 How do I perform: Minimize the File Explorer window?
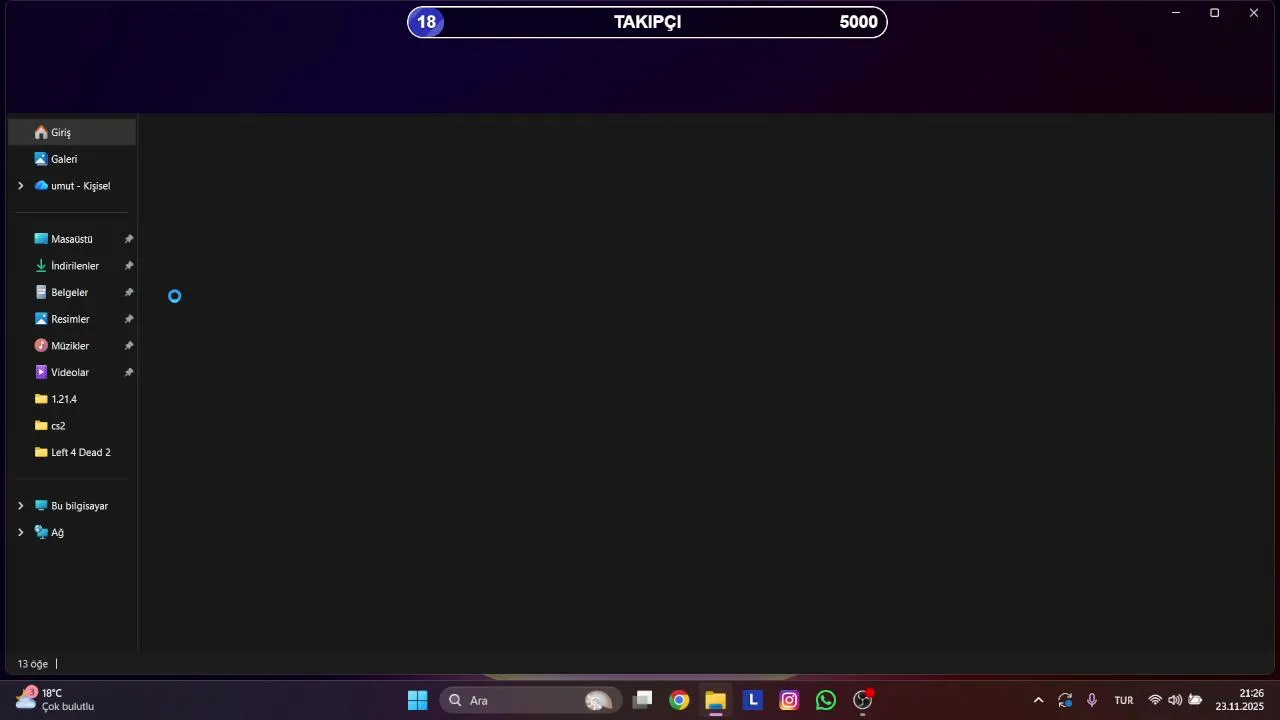point(1176,13)
